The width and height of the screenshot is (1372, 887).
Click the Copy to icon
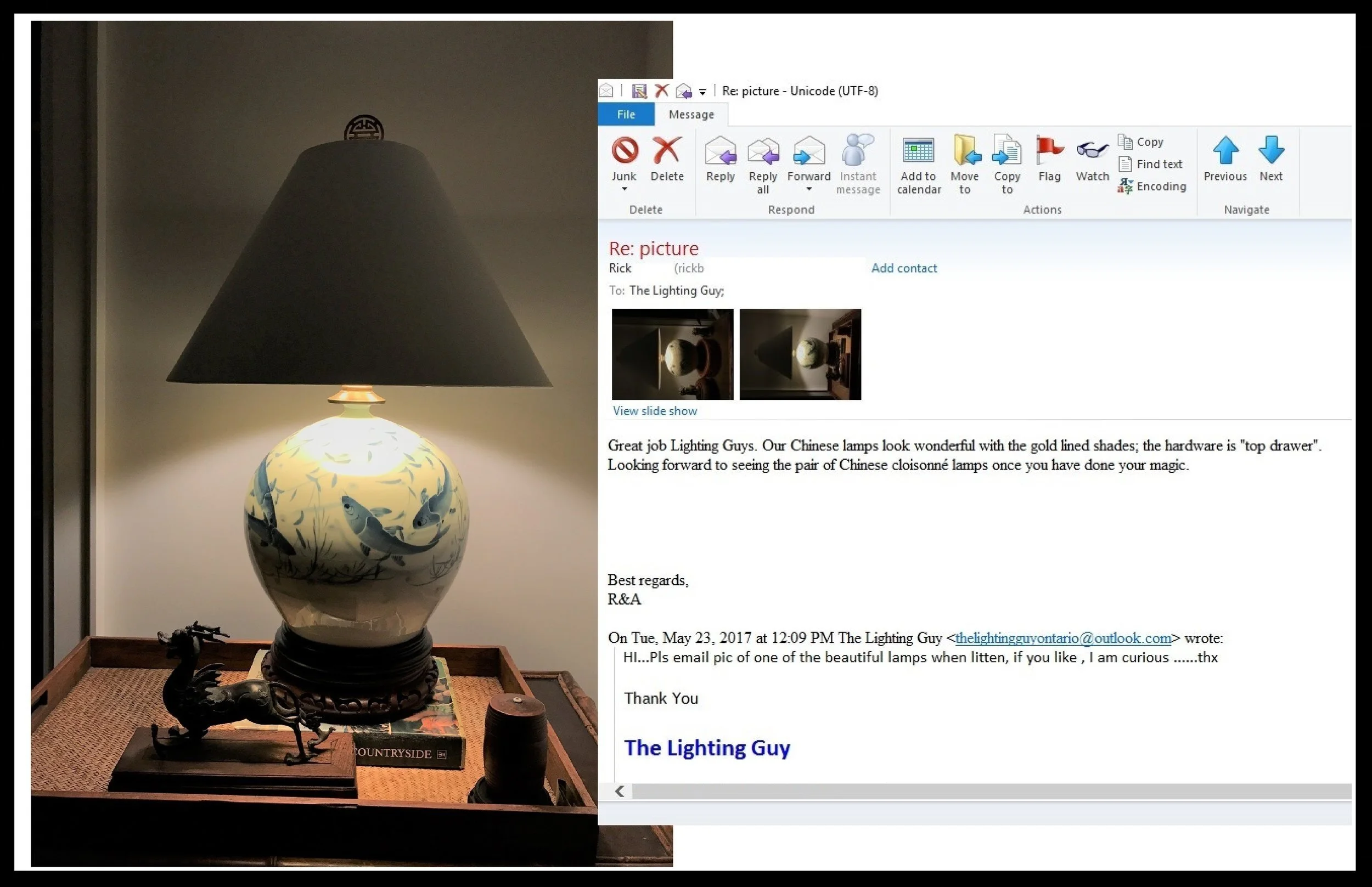pos(1006,151)
